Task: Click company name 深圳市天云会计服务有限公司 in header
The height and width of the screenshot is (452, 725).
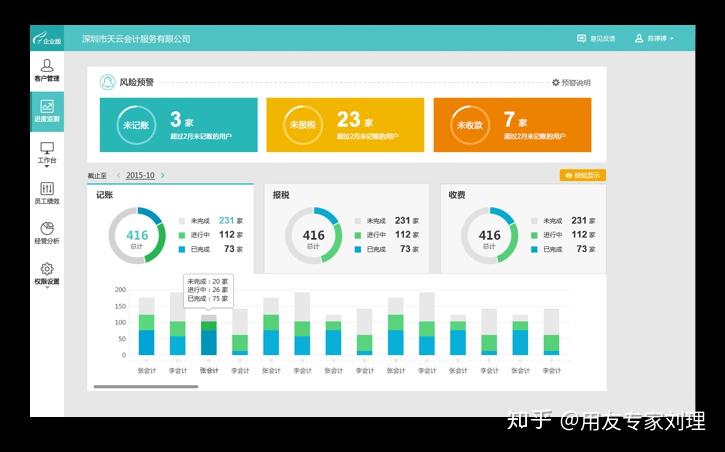Action: tap(136, 39)
